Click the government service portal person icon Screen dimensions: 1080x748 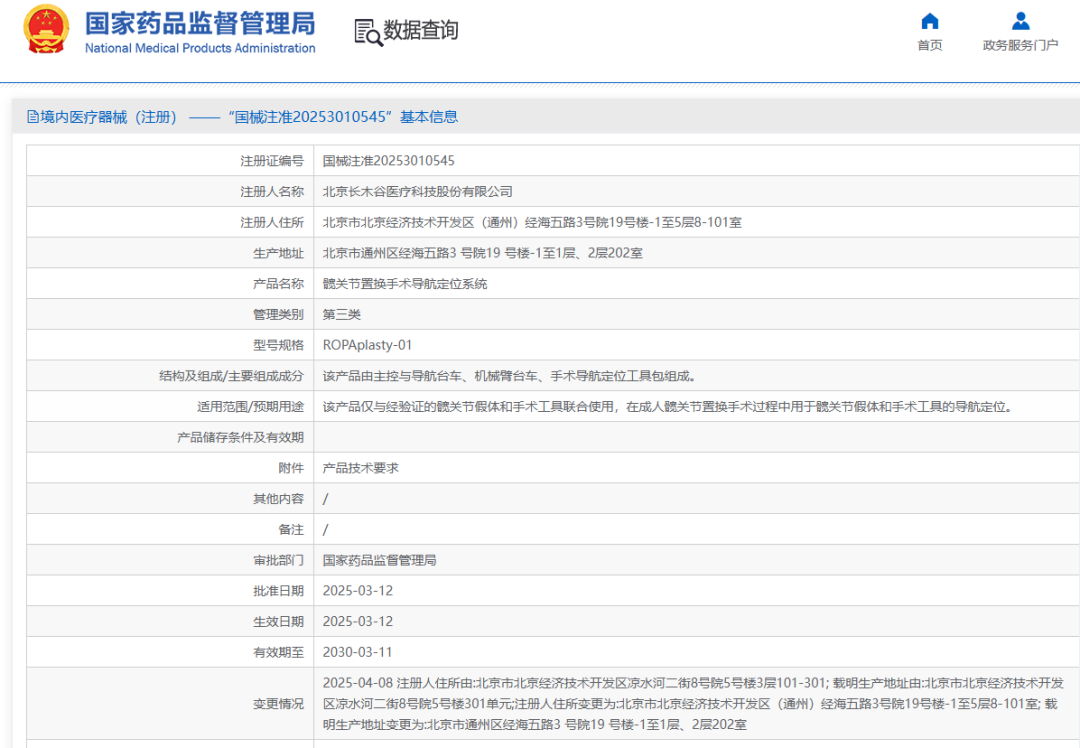[1020, 21]
